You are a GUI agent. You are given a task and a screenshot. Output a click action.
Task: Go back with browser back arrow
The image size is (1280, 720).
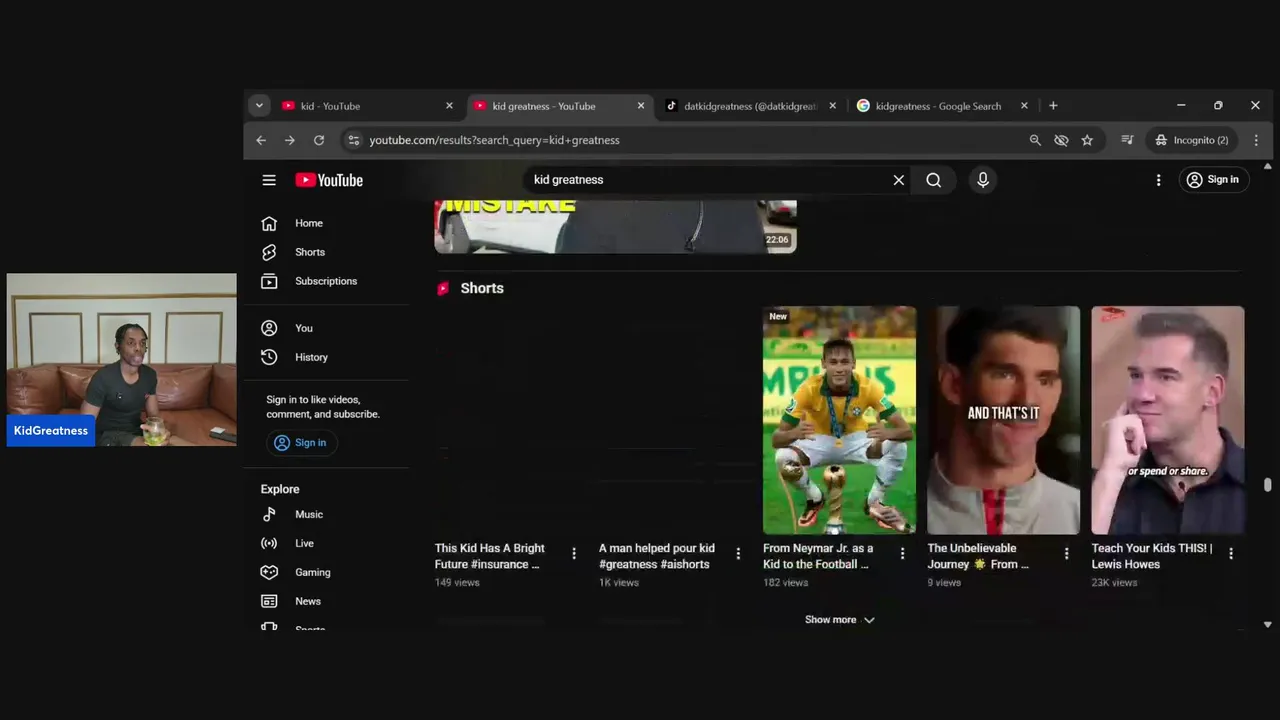pos(261,141)
